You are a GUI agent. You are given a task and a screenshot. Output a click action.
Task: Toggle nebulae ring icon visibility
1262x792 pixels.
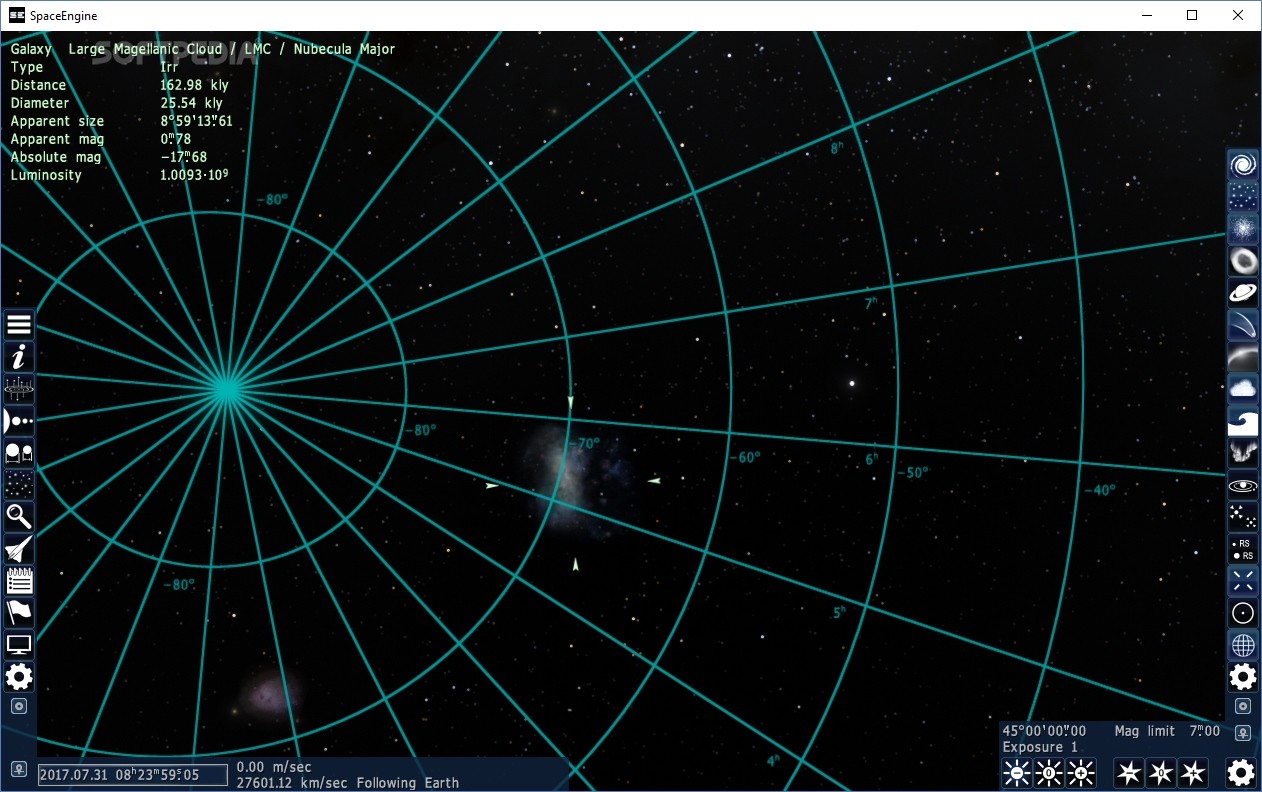click(1243, 261)
